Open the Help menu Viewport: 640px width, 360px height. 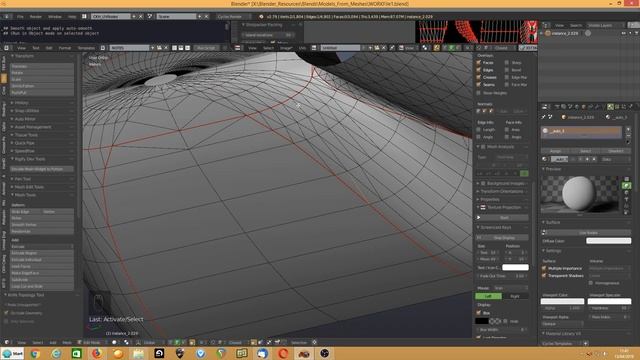(72, 17)
